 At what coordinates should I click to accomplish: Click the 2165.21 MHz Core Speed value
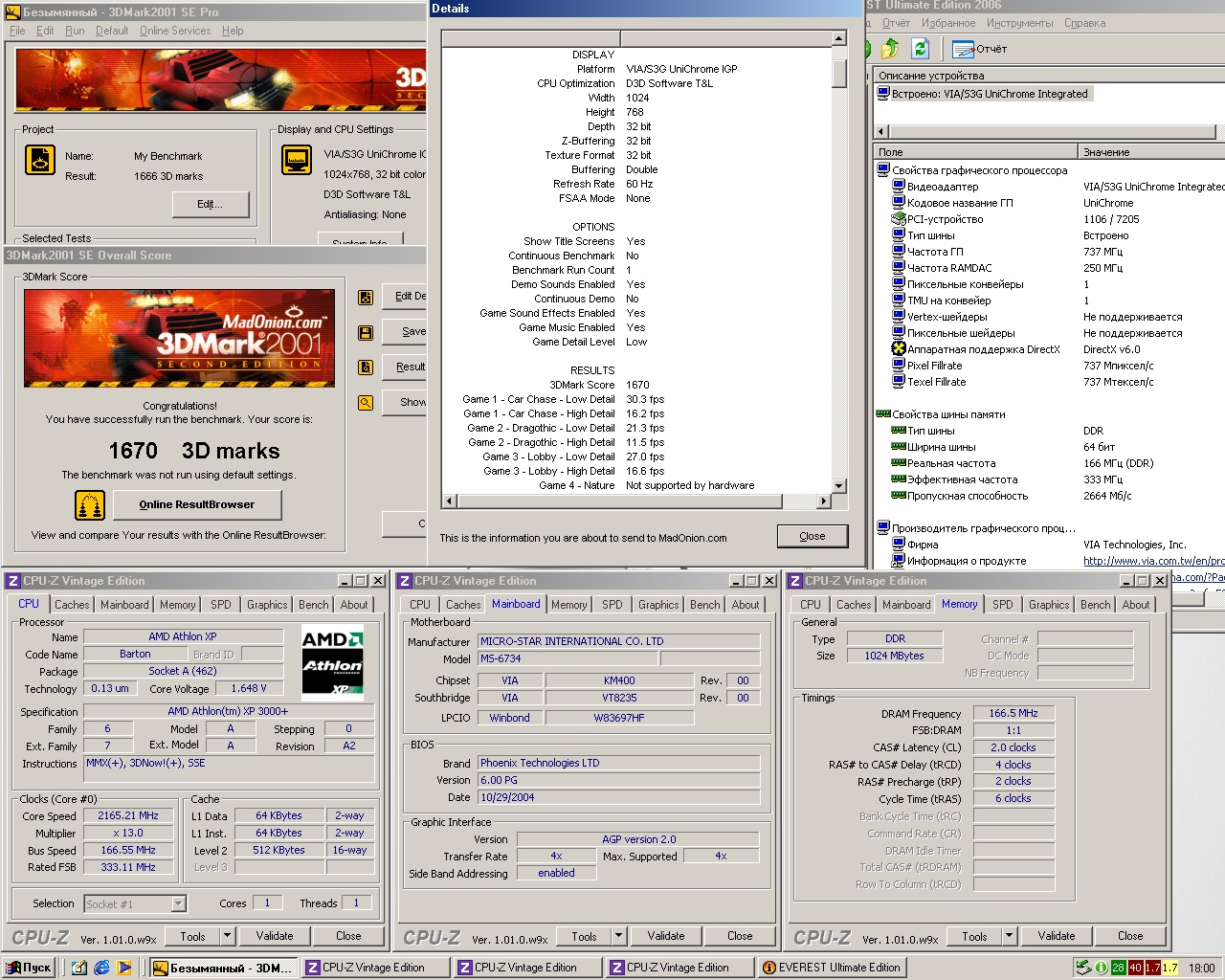[128, 815]
